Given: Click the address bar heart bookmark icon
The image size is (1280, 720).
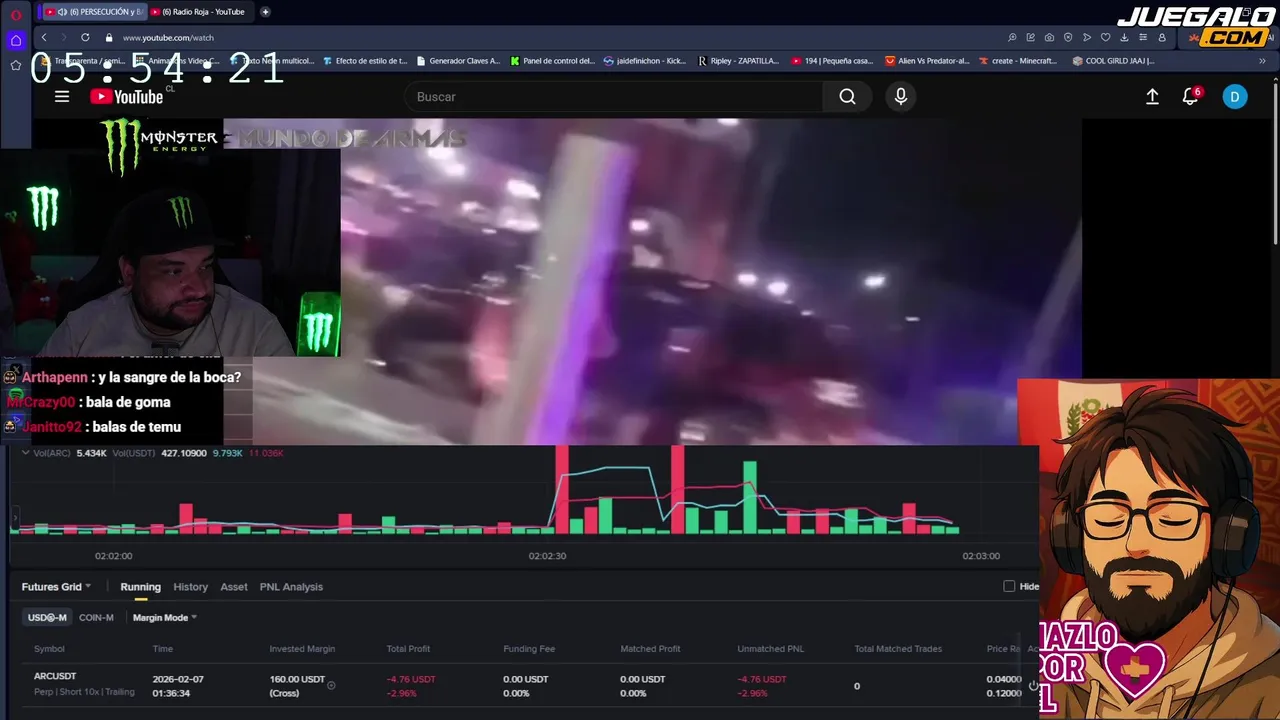Looking at the screenshot, I should [x=1105, y=37].
